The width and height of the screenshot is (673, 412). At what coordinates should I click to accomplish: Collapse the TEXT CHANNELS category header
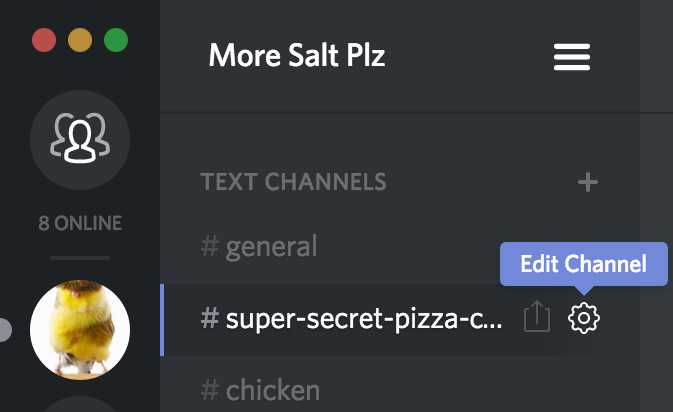pyautogui.click(x=293, y=182)
